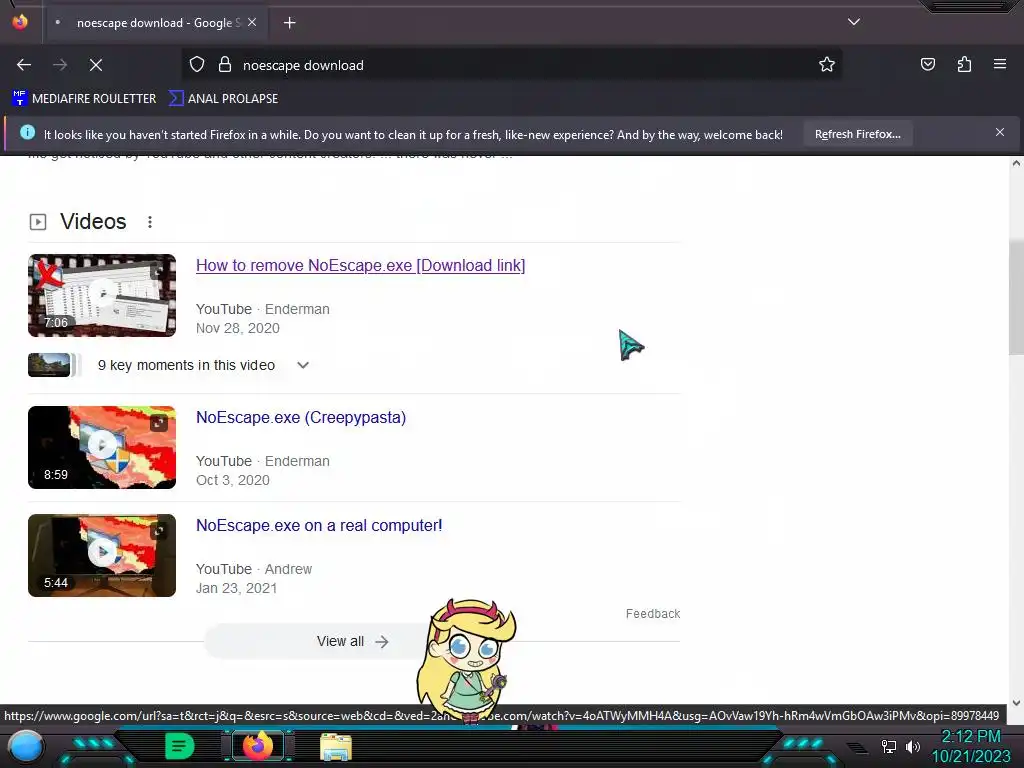Click the network tray icon
The image size is (1024, 768).
(x=889, y=746)
